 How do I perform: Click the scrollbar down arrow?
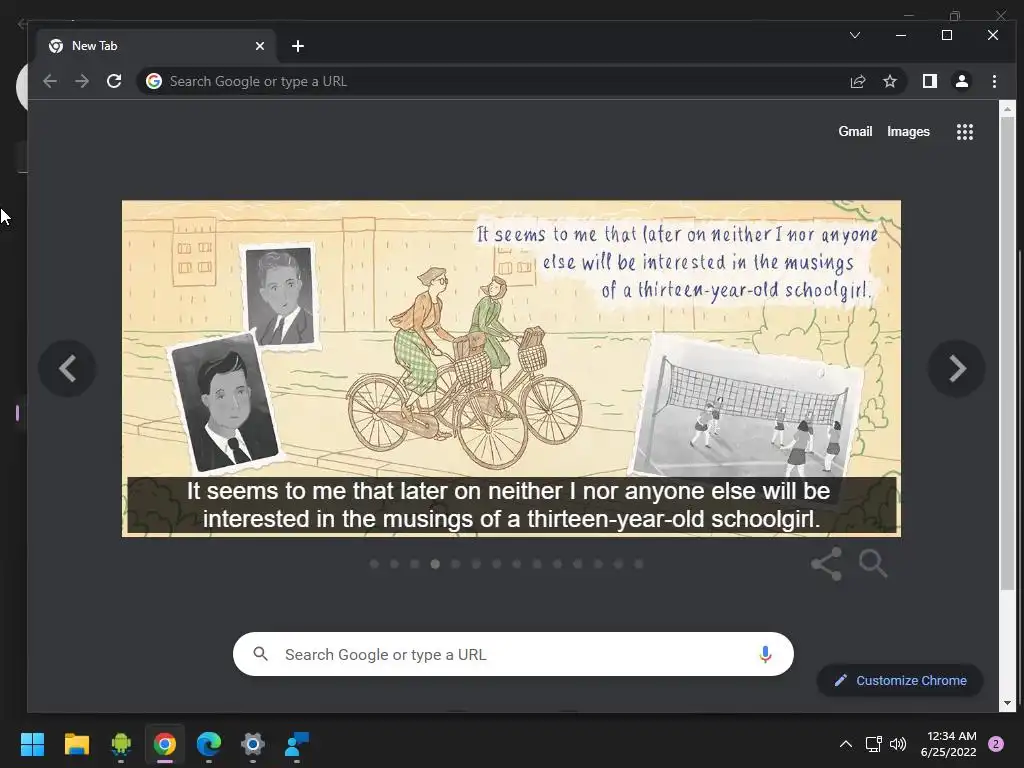pyautogui.click(x=1007, y=703)
